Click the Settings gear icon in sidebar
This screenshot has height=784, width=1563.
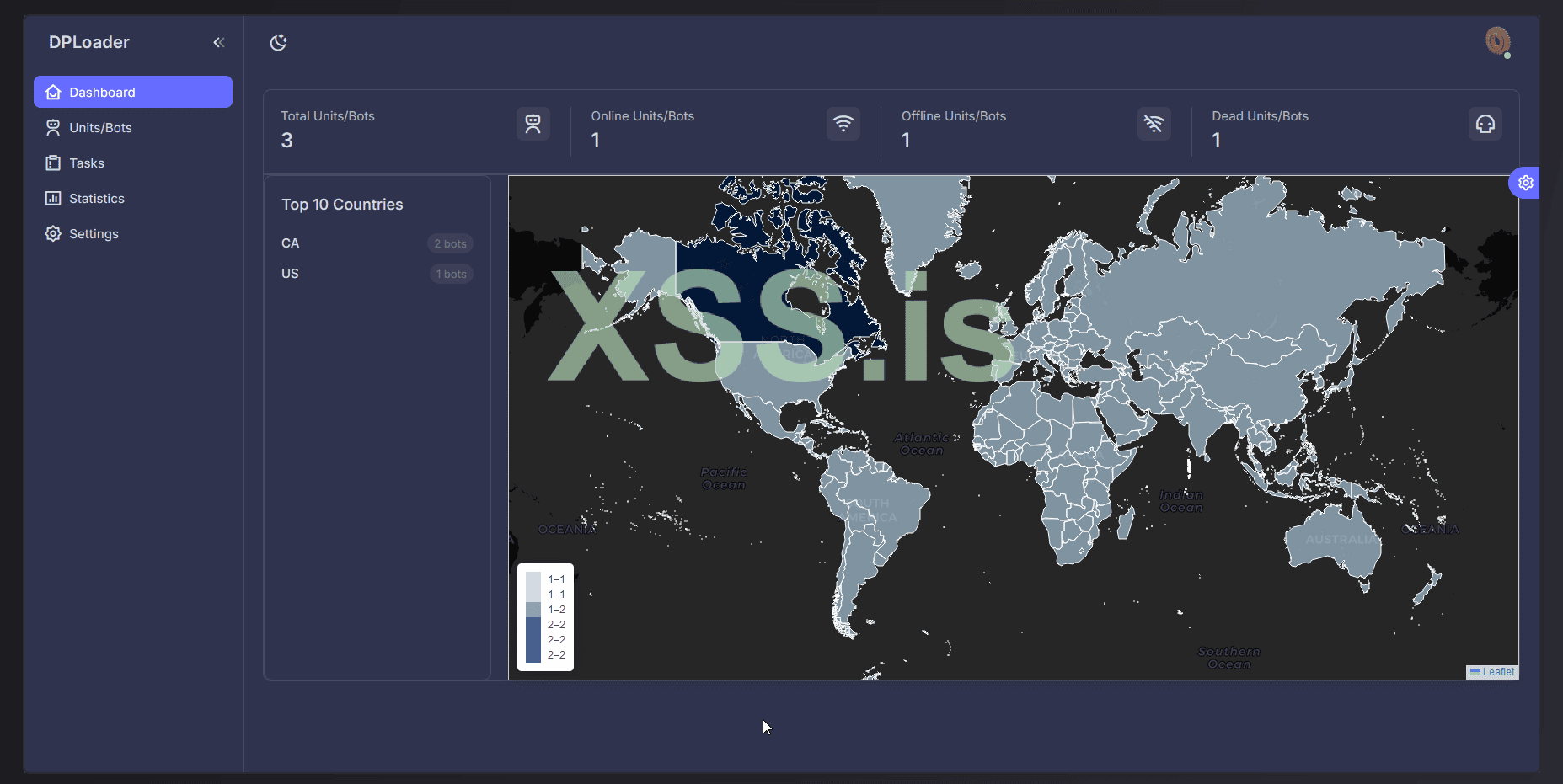[53, 234]
